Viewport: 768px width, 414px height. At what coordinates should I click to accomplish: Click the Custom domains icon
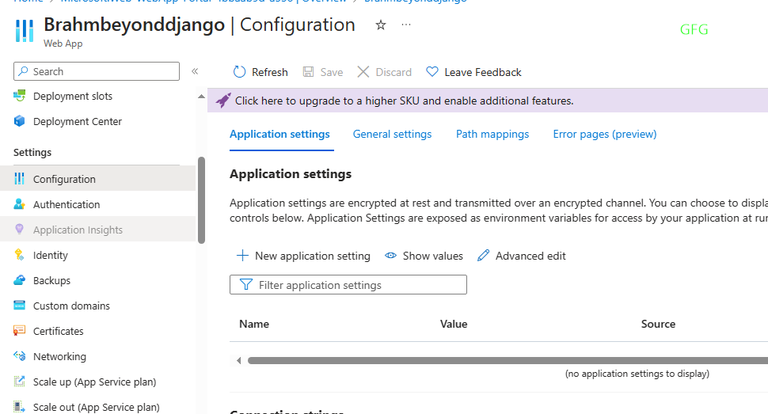[19, 306]
